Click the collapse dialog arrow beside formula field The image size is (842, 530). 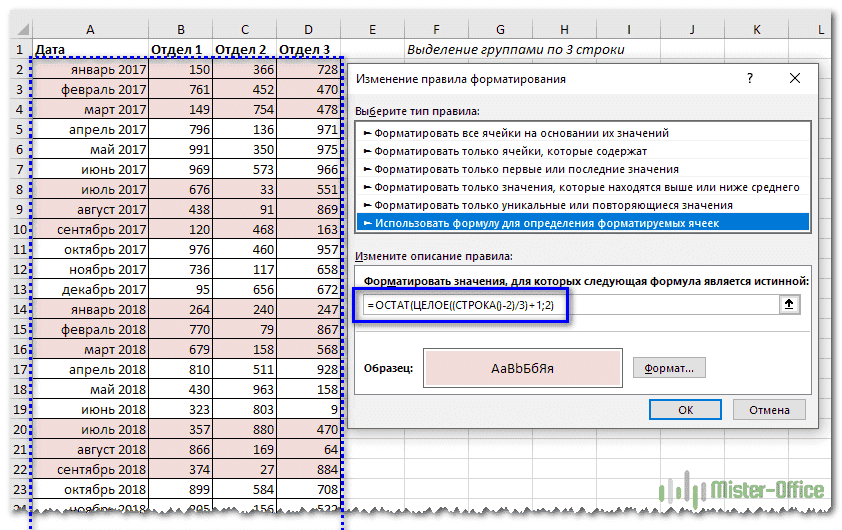(x=790, y=306)
